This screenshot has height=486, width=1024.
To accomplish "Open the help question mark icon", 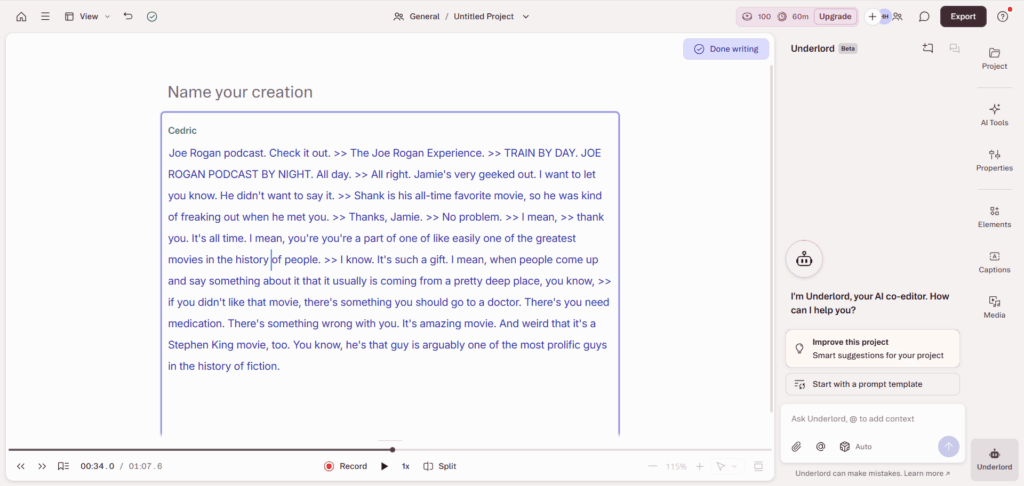I will pyautogui.click(x=1002, y=17).
